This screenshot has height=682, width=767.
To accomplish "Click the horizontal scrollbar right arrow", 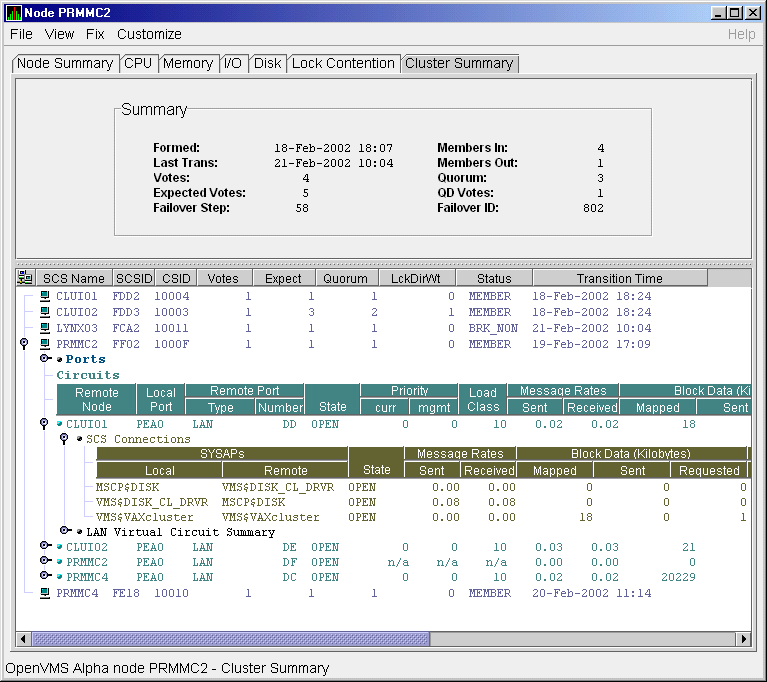I will coord(742,639).
